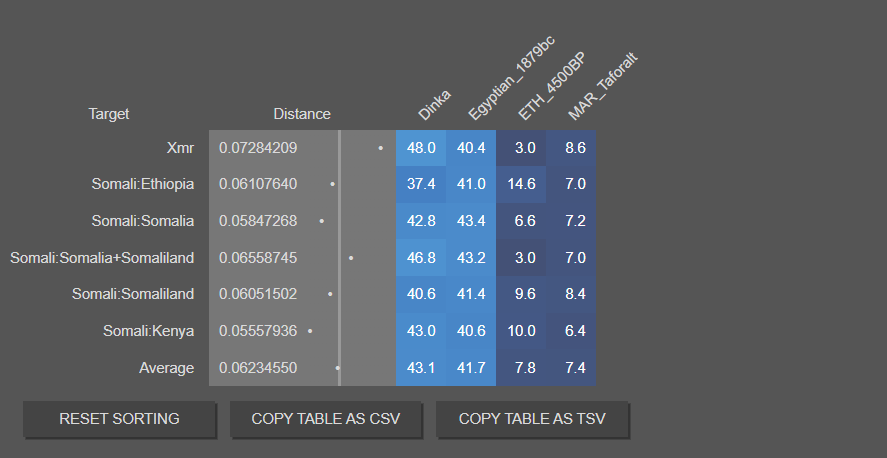Image resolution: width=887 pixels, height=458 pixels.
Task: Click the Target column header
Action: coord(109,114)
